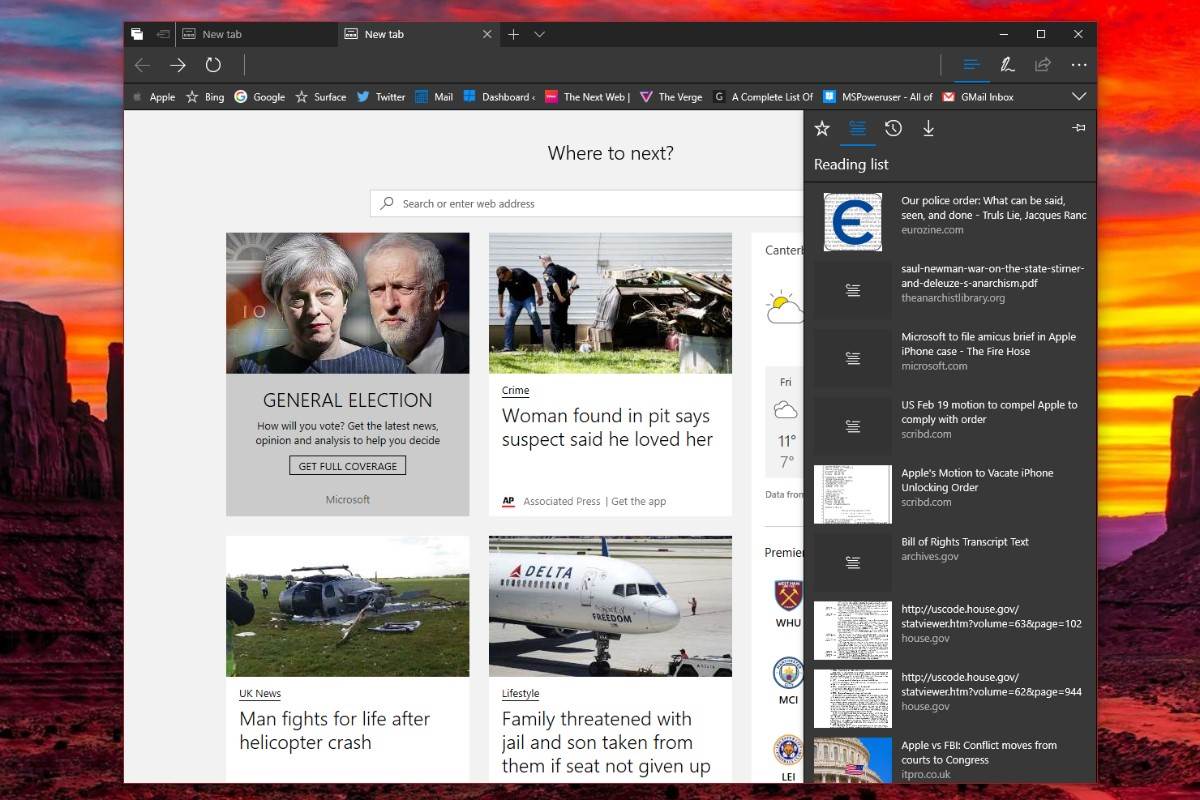Expand the tab previews chevron
1200x800 pixels.
(x=539, y=34)
